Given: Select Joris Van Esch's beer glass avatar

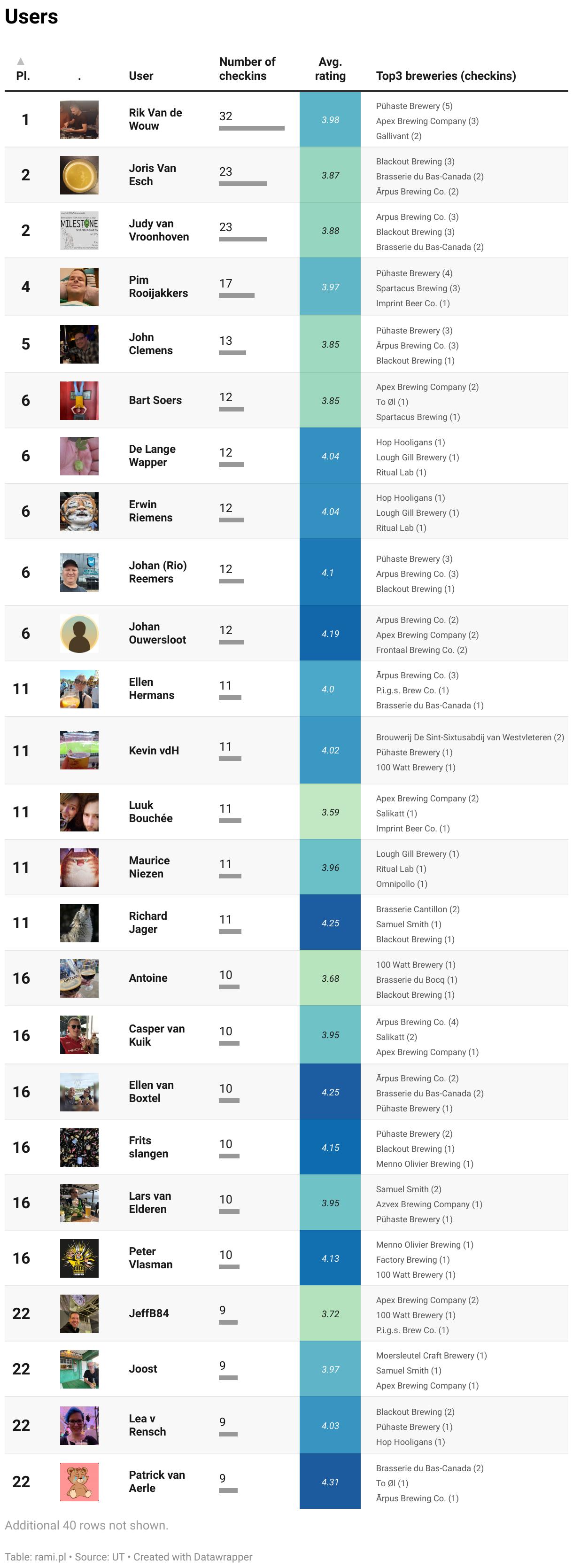Looking at the screenshot, I should [79, 175].
